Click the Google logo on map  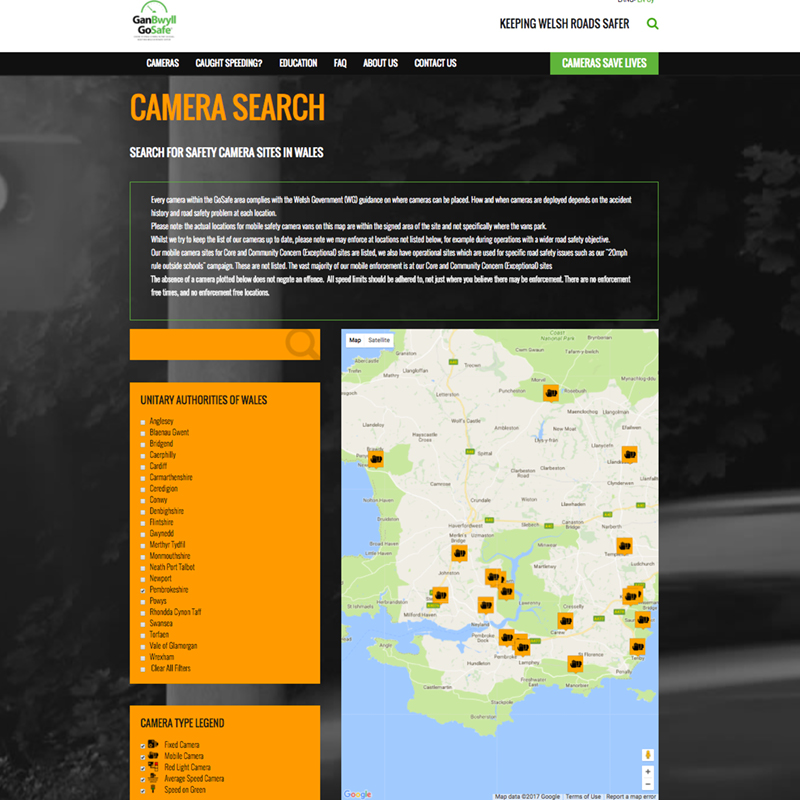coord(357,794)
